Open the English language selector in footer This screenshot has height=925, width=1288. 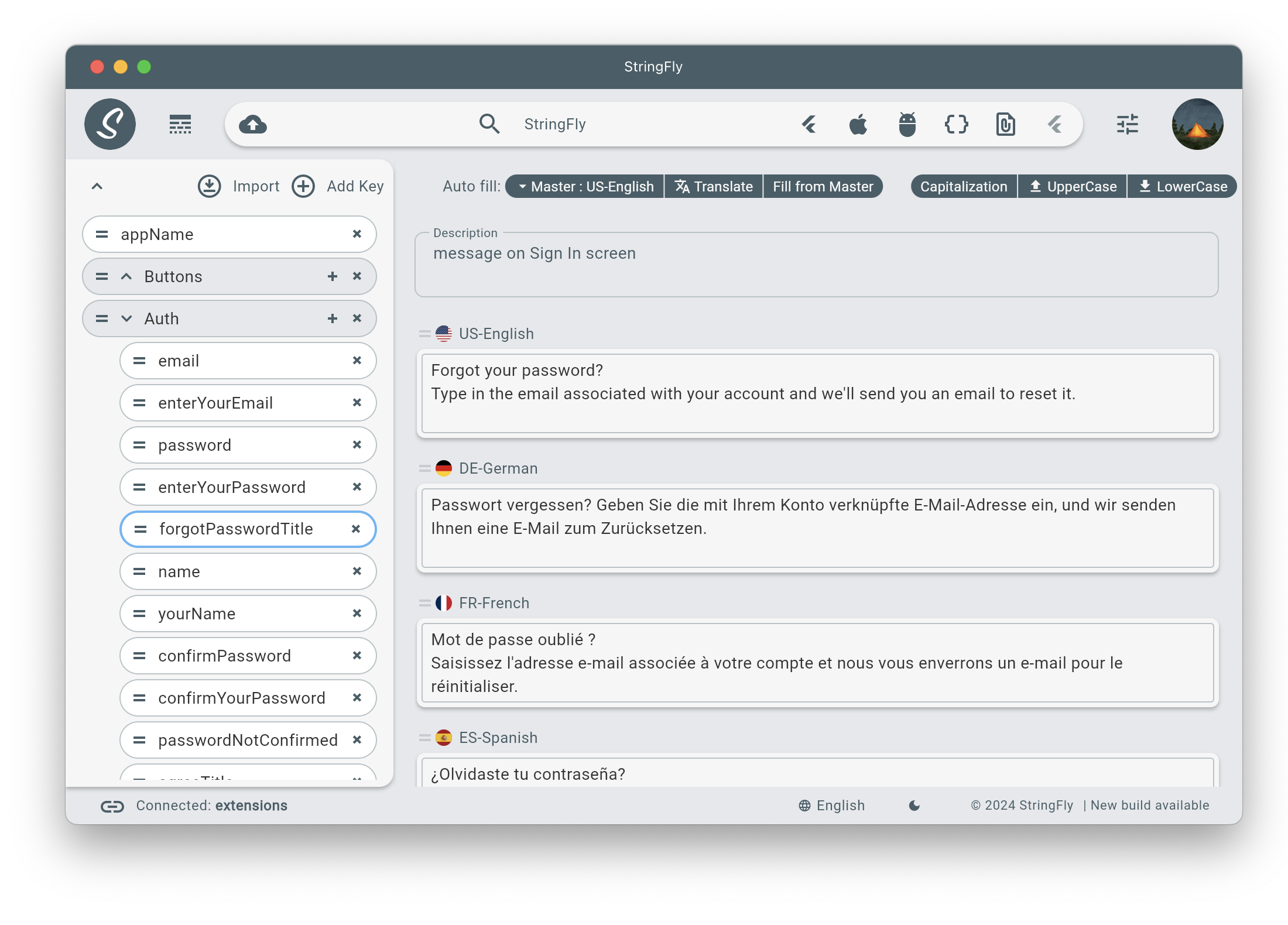click(x=831, y=806)
